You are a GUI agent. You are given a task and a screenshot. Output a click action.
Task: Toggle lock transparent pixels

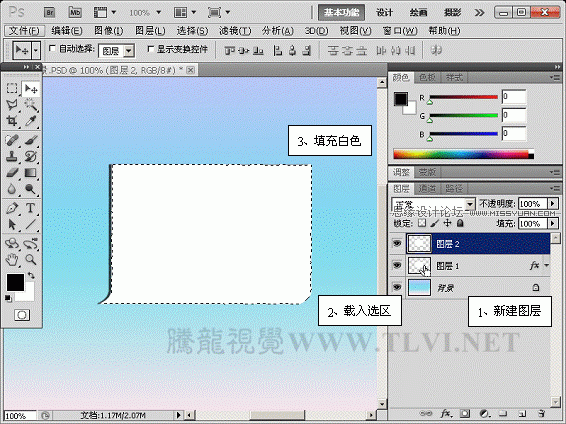[x=422, y=223]
